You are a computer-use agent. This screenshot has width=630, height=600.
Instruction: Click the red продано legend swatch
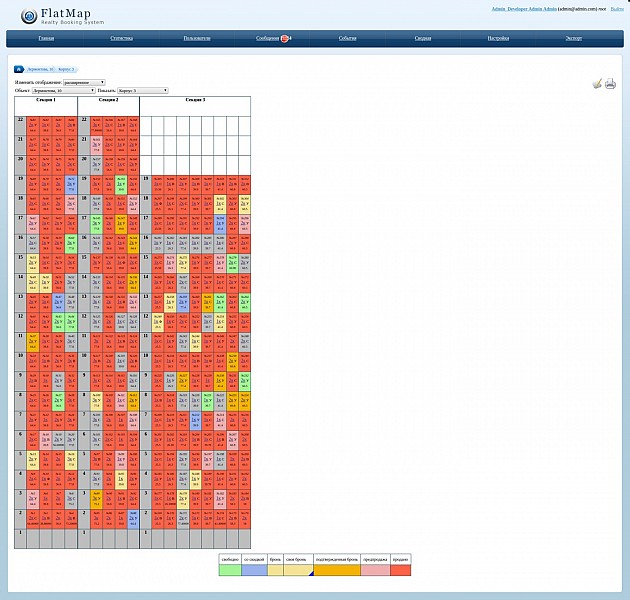(400, 570)
